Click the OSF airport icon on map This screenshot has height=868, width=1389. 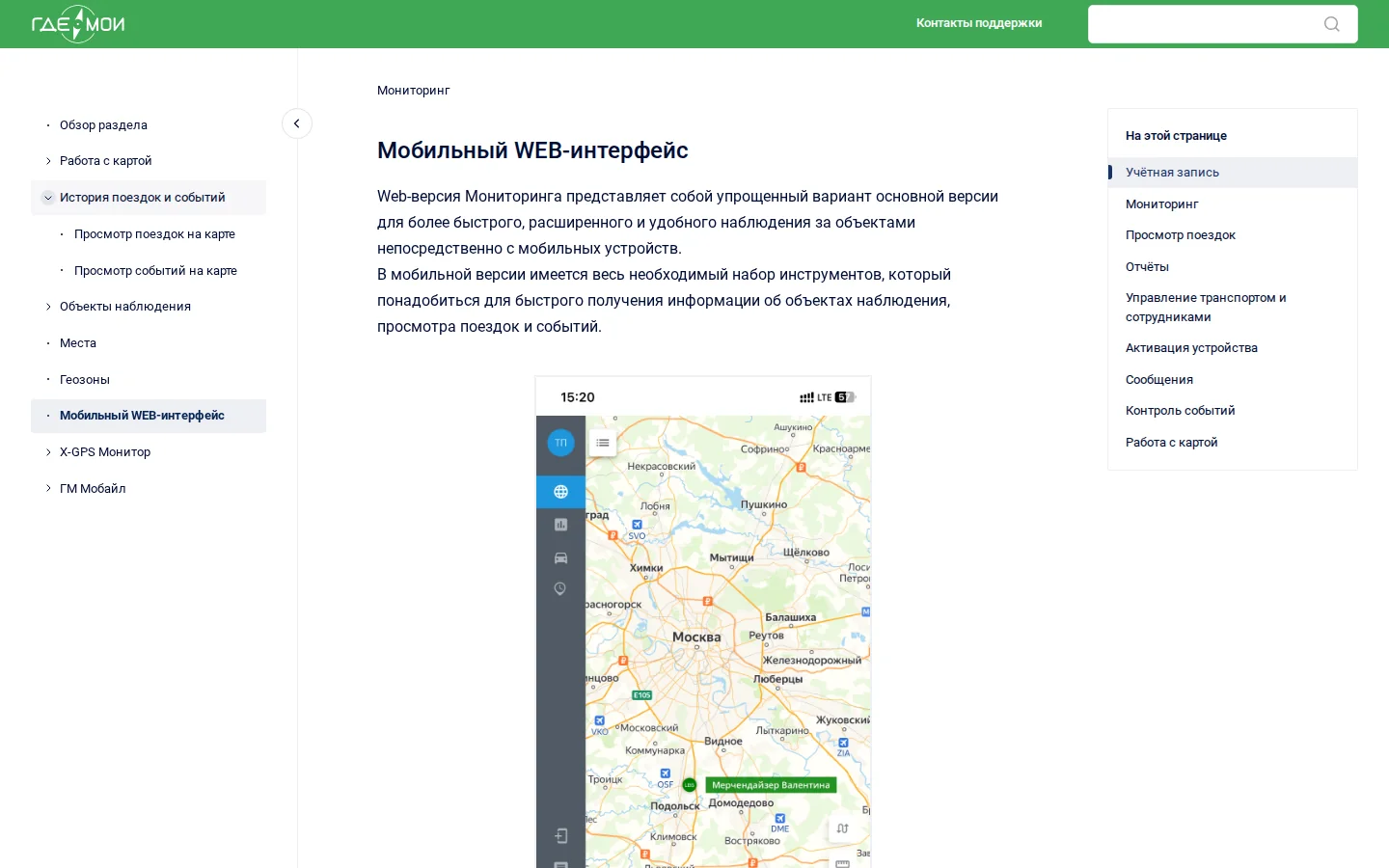pos(666,773)
